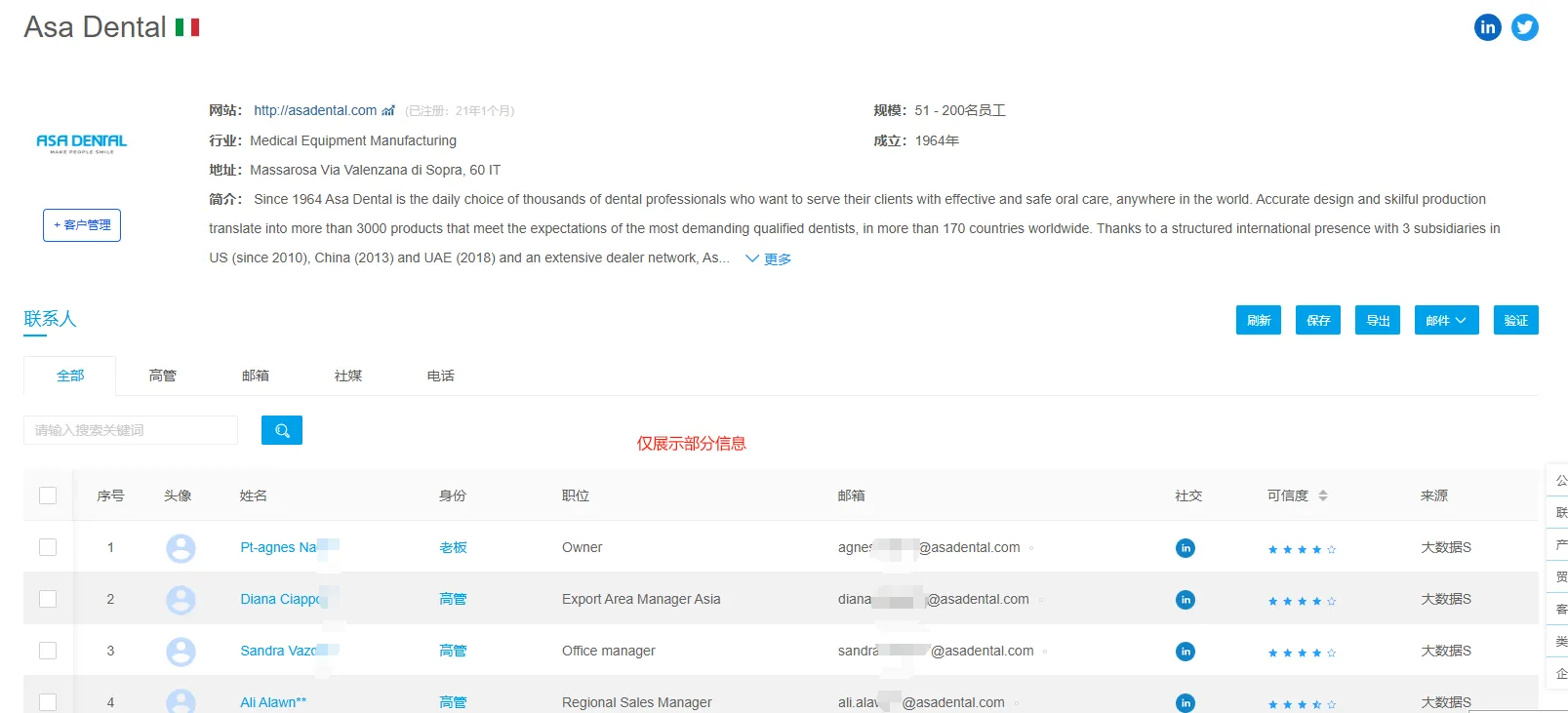The height and width of the screenshot is (713, 1568).
Task: Check the box for row 3 Sandra
Action: coord(48,651)
